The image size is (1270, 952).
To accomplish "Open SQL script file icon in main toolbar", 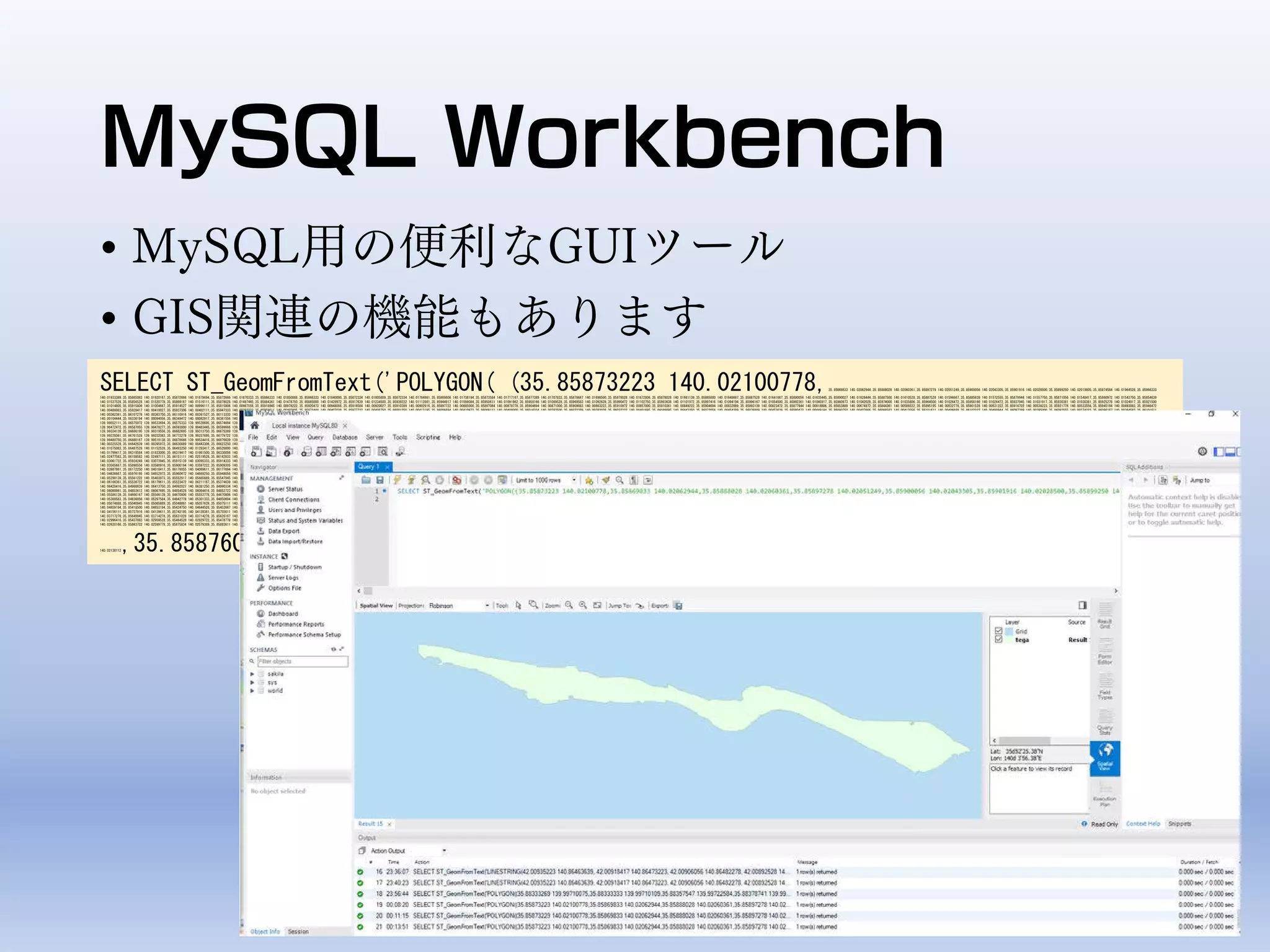I will [x=272, y=452].
